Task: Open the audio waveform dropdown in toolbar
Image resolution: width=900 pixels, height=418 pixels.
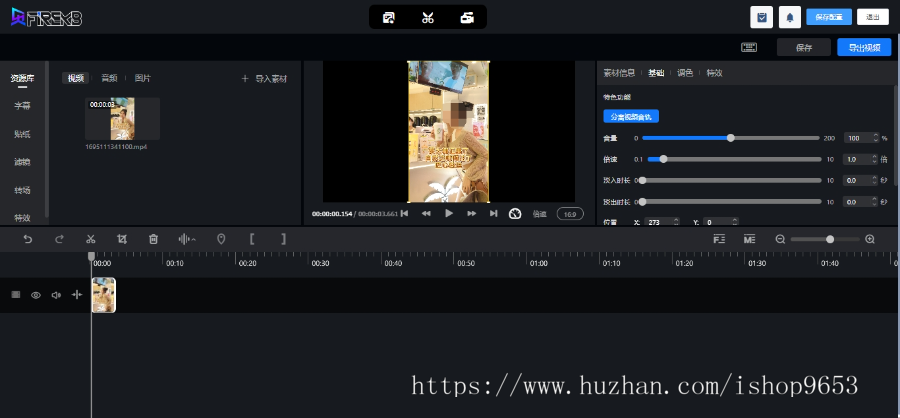Action: (187, 239)
